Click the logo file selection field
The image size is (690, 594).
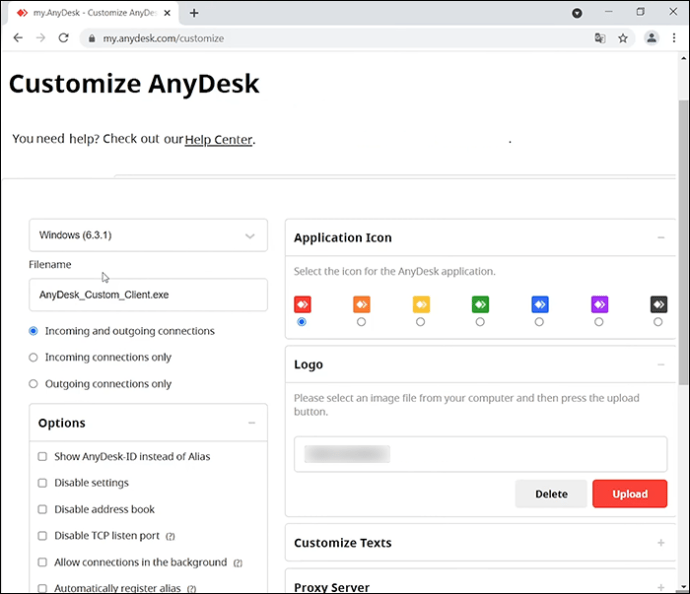(481, 454)
